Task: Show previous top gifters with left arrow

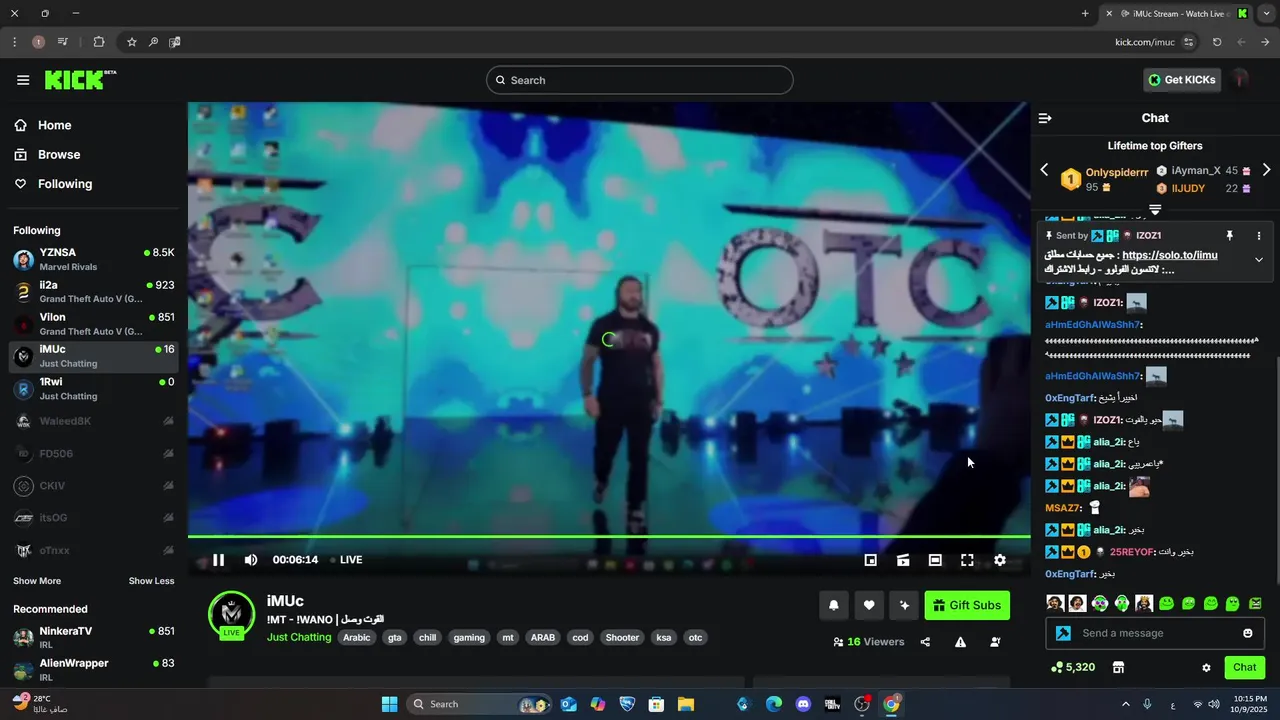Action: tap(1044, 170)
